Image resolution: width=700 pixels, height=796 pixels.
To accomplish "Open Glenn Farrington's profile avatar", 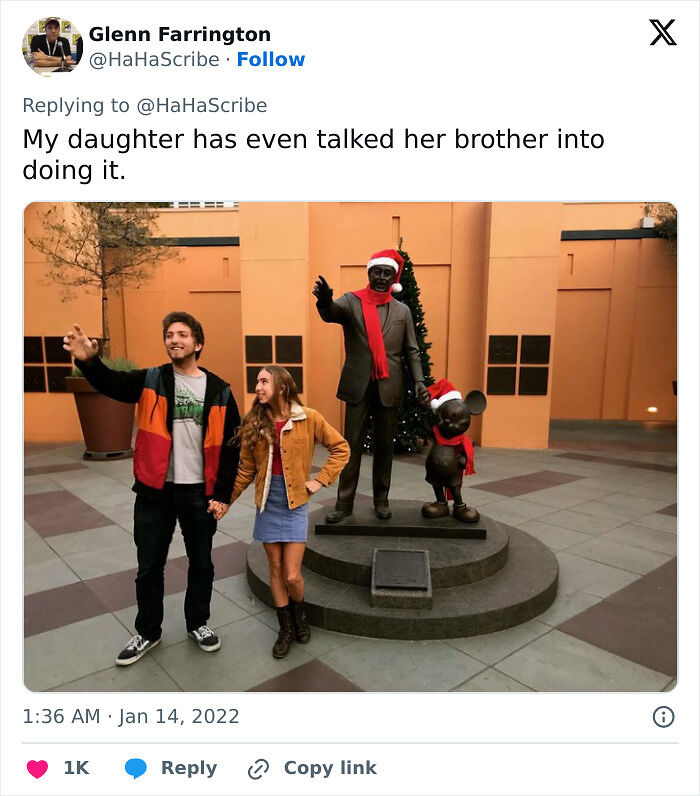I will 52,46.
